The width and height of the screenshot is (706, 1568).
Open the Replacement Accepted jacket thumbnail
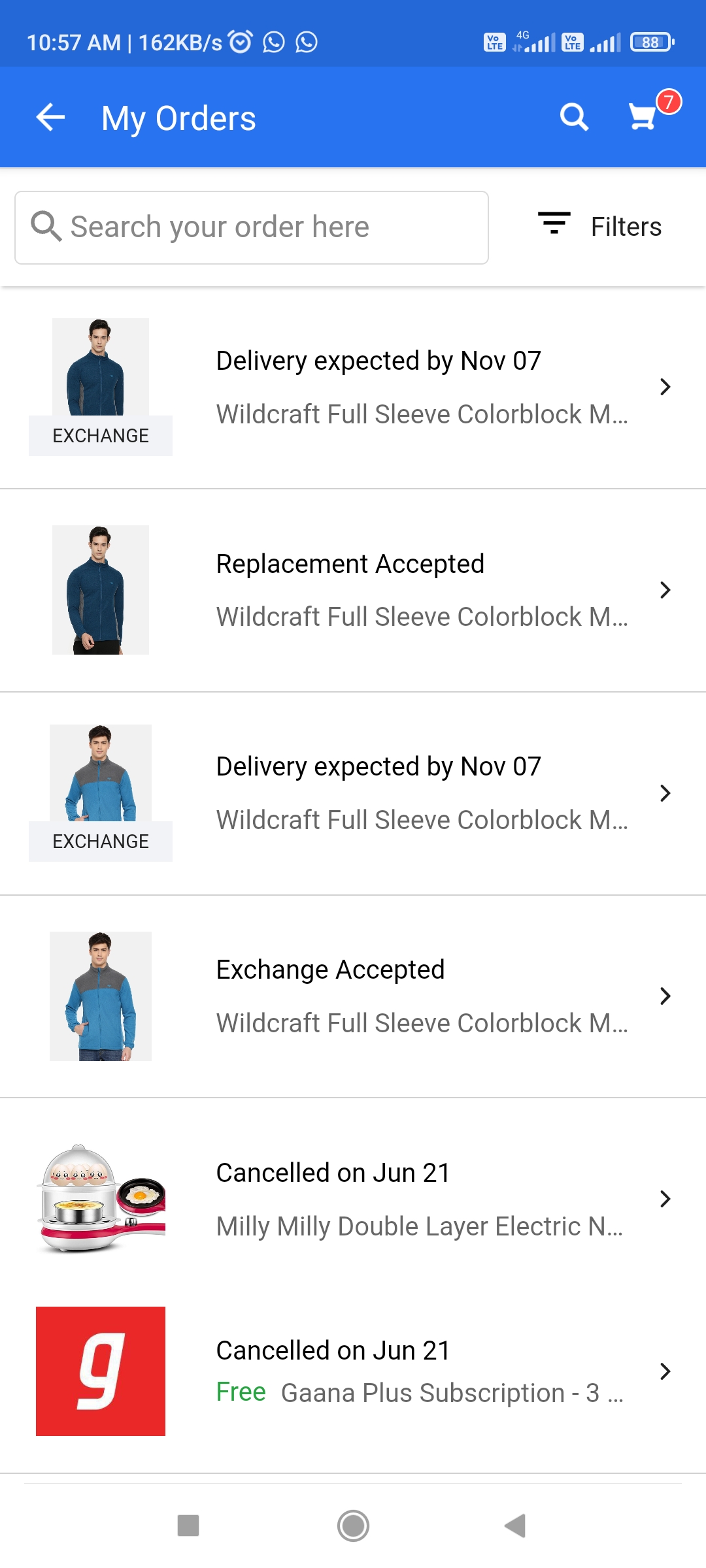[x=101, y=590]
